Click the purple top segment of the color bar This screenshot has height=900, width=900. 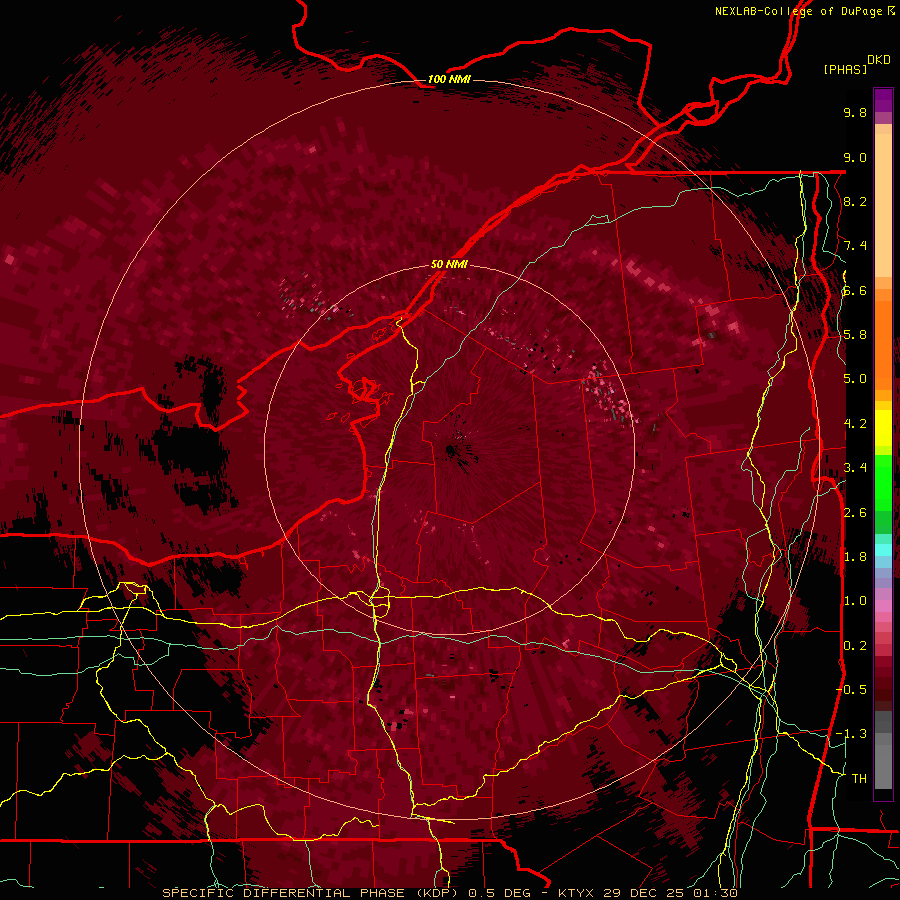tap(883, 100)
